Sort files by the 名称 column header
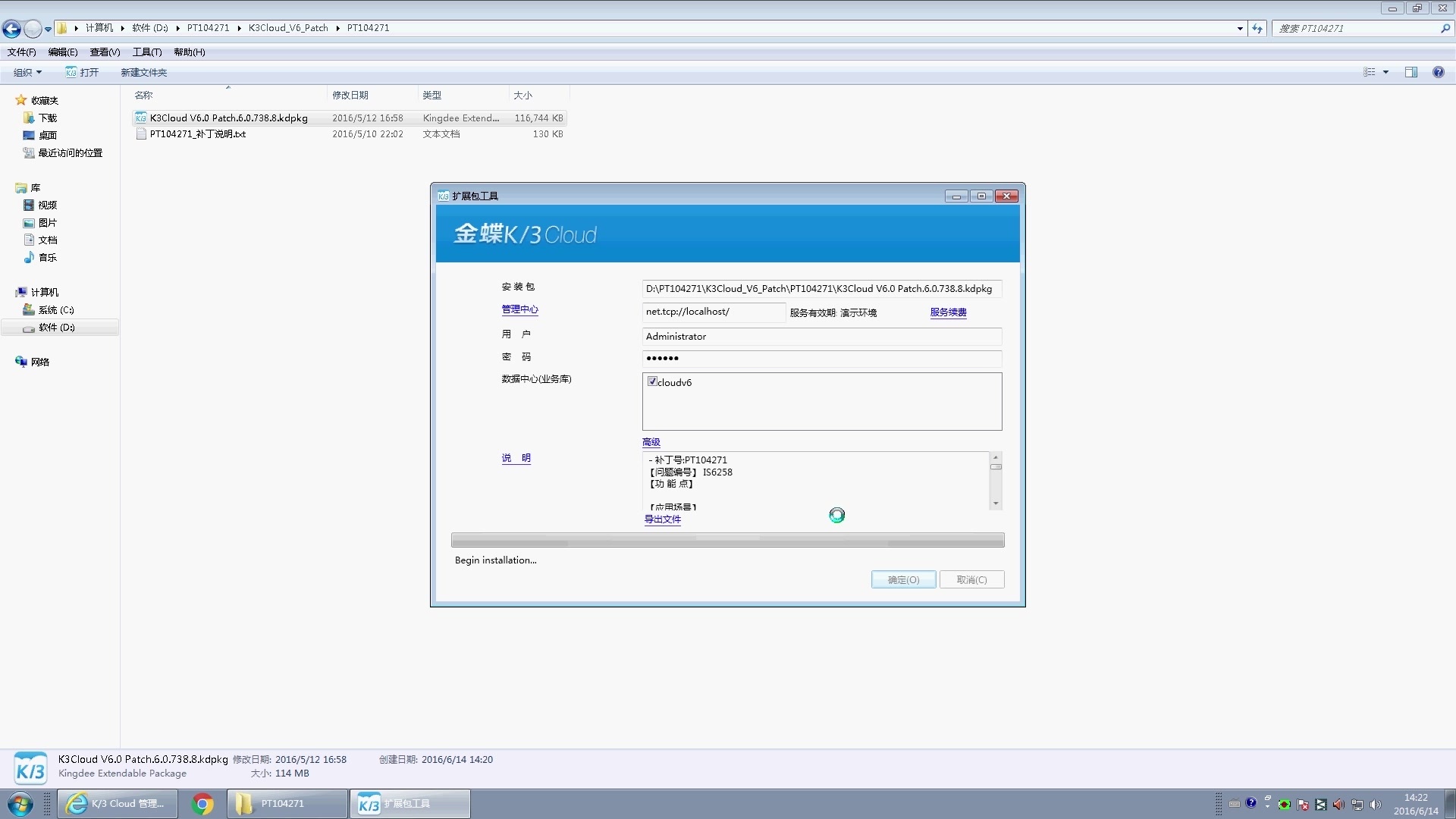This screenshot has height=819, width=1456. coord(143,96)
